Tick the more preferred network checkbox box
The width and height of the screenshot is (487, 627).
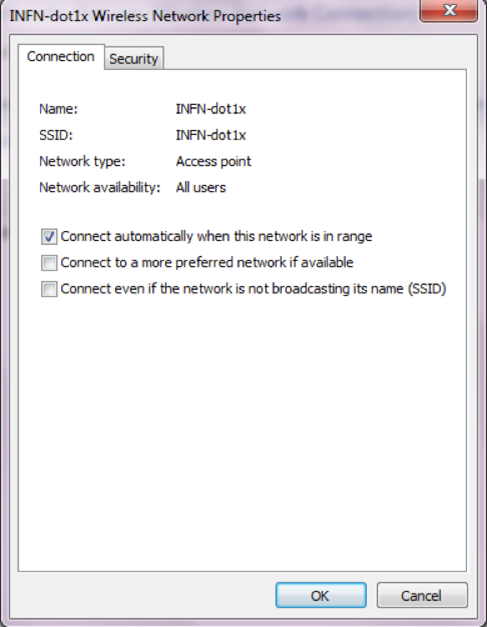[x=49, y=263]
